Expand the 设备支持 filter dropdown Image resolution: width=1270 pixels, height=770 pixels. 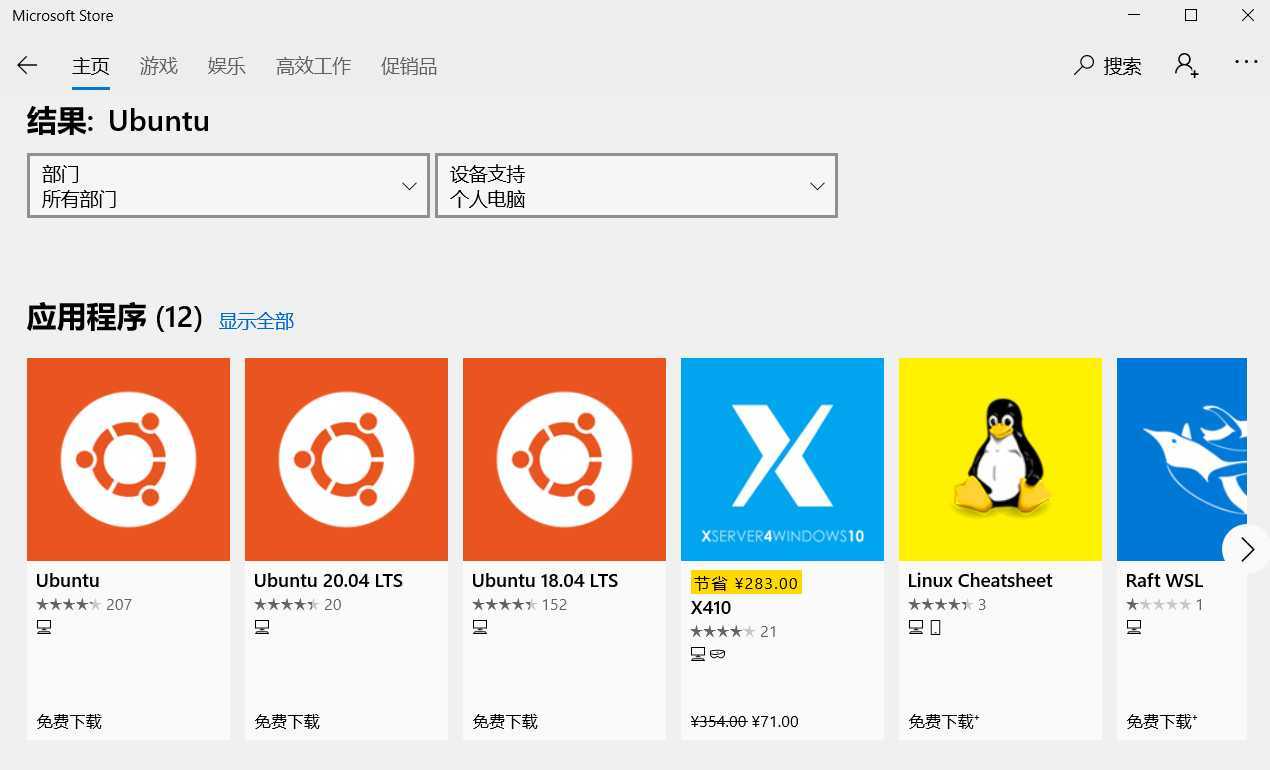636,185
